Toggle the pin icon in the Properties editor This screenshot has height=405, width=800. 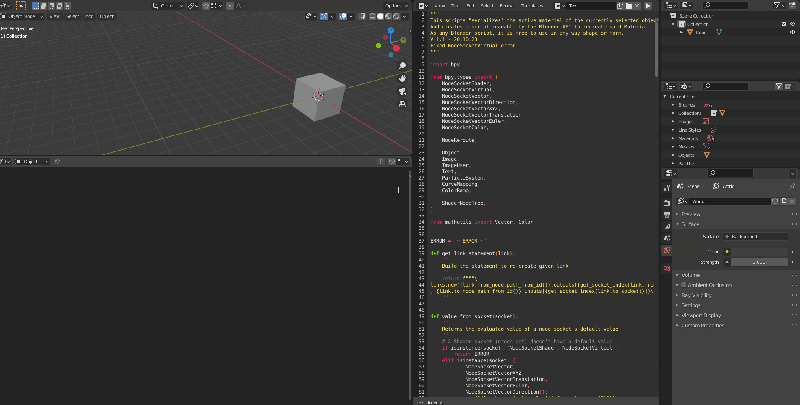pos(792,186)
